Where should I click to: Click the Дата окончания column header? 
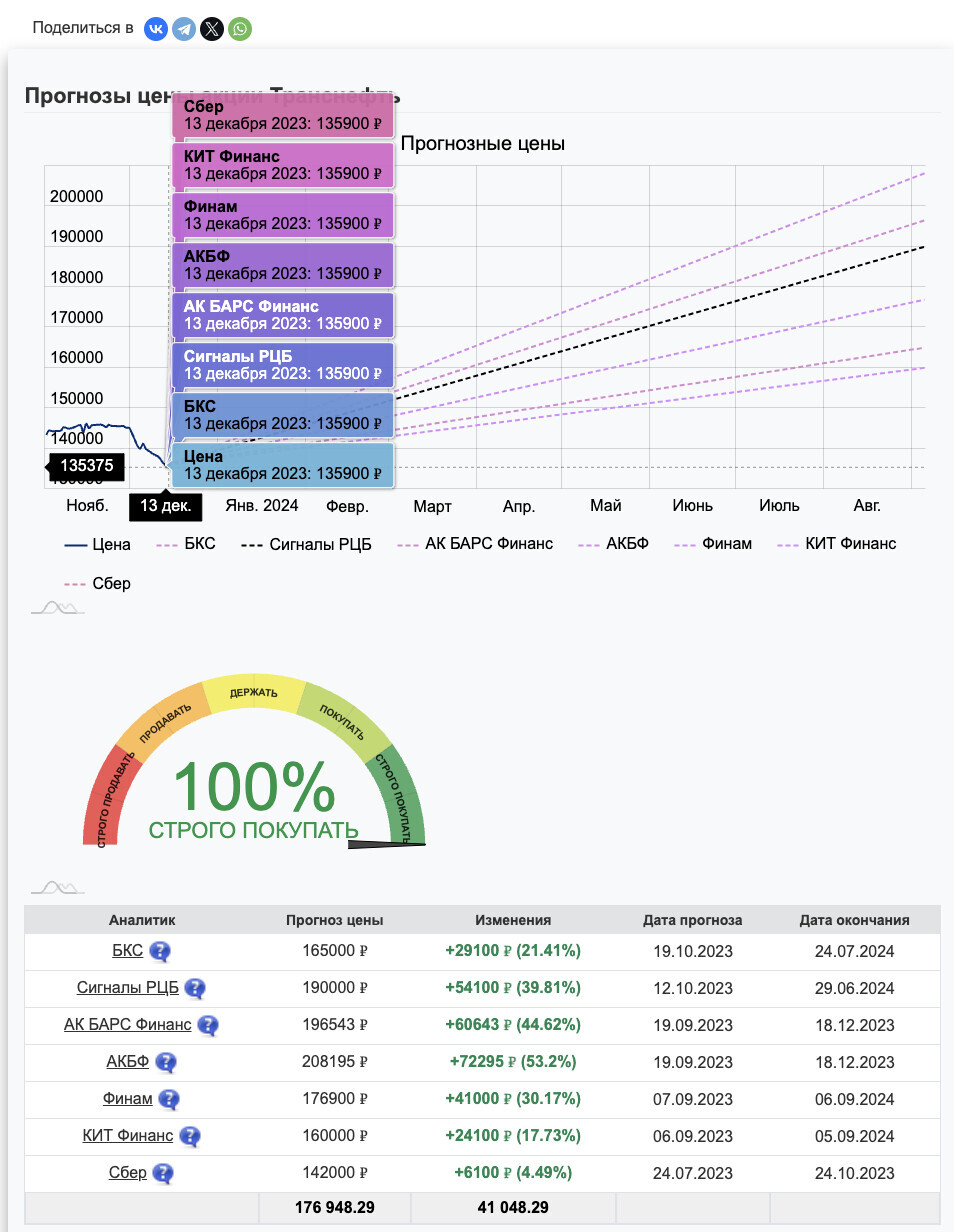[x=855, y=920]
